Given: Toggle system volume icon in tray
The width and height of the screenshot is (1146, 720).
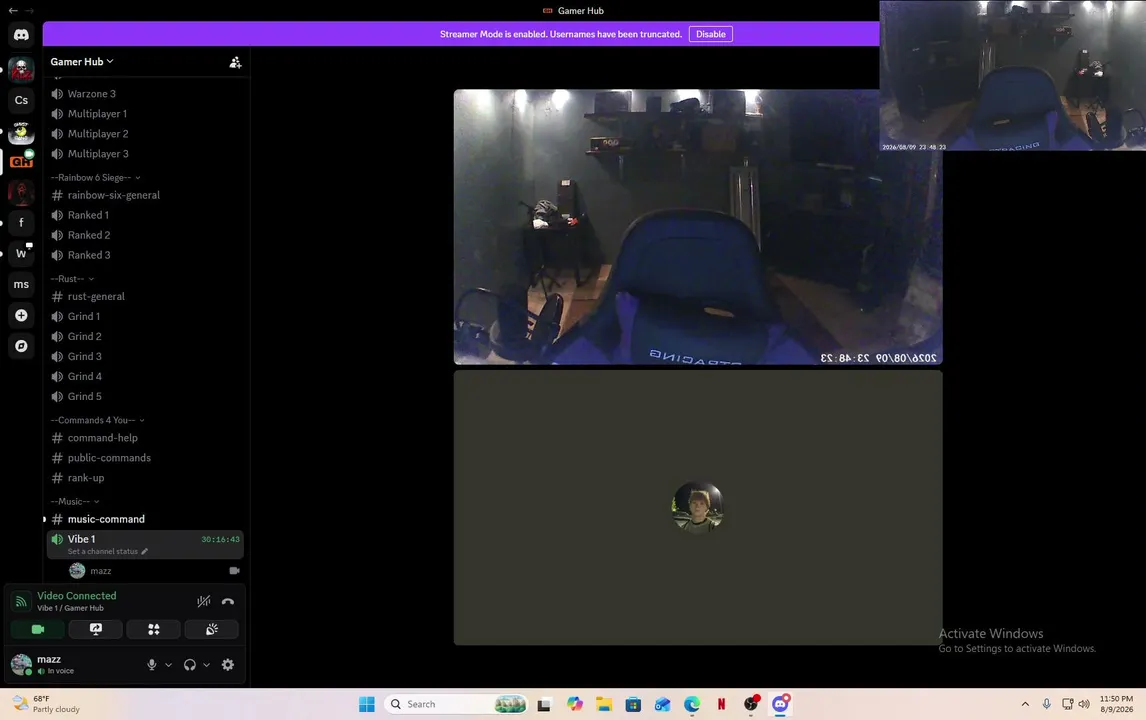Looking at the screenshot, I should pos(1084,704).
